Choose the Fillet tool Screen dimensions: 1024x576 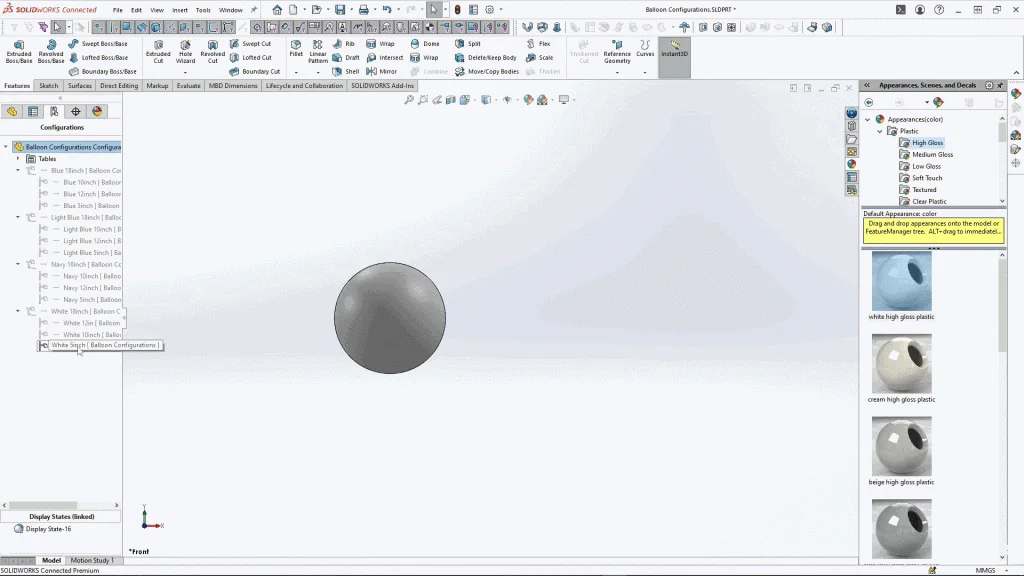[296, 49]
